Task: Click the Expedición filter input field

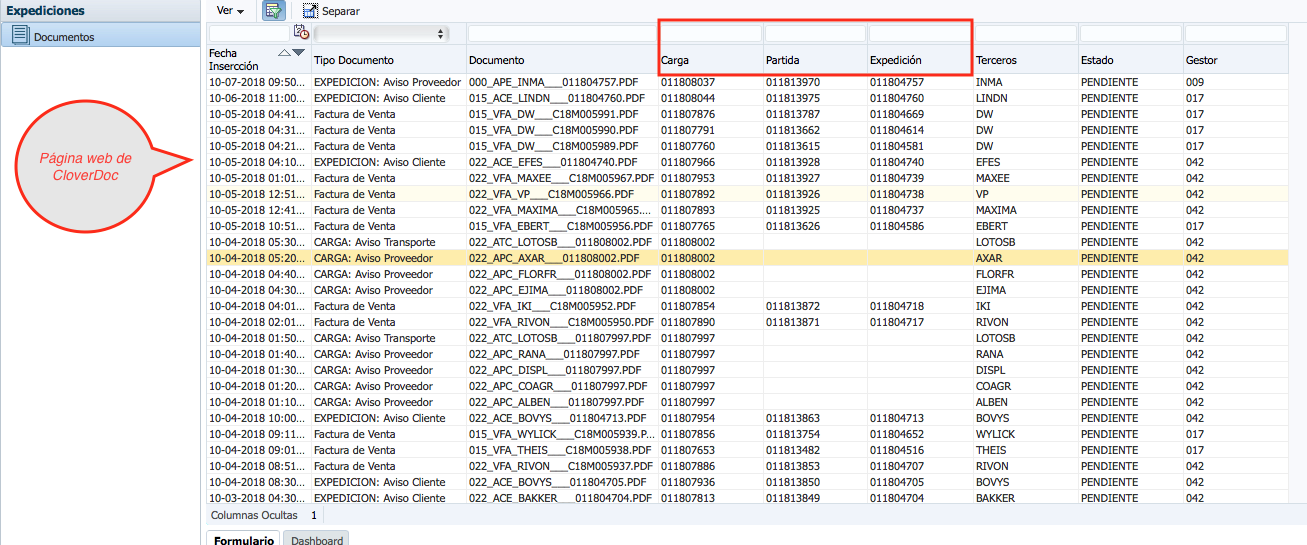Action: [x=918, y=33]
